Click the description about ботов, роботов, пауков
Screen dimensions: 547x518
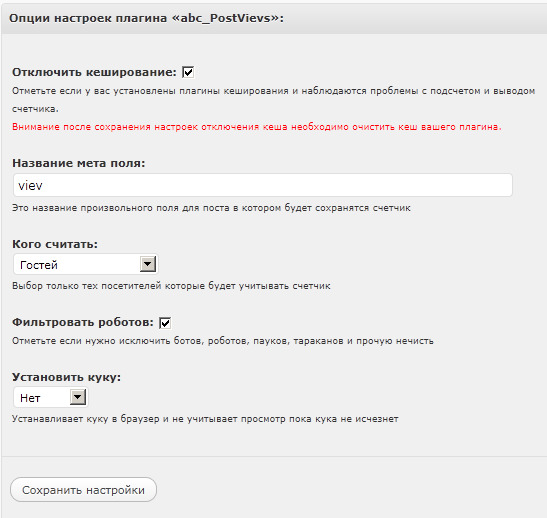[223, 341]
